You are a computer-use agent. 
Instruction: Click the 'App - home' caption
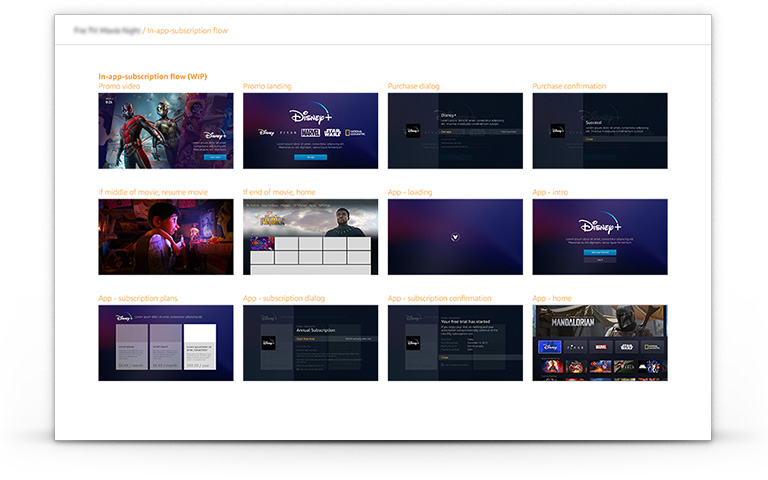[552, 298]
